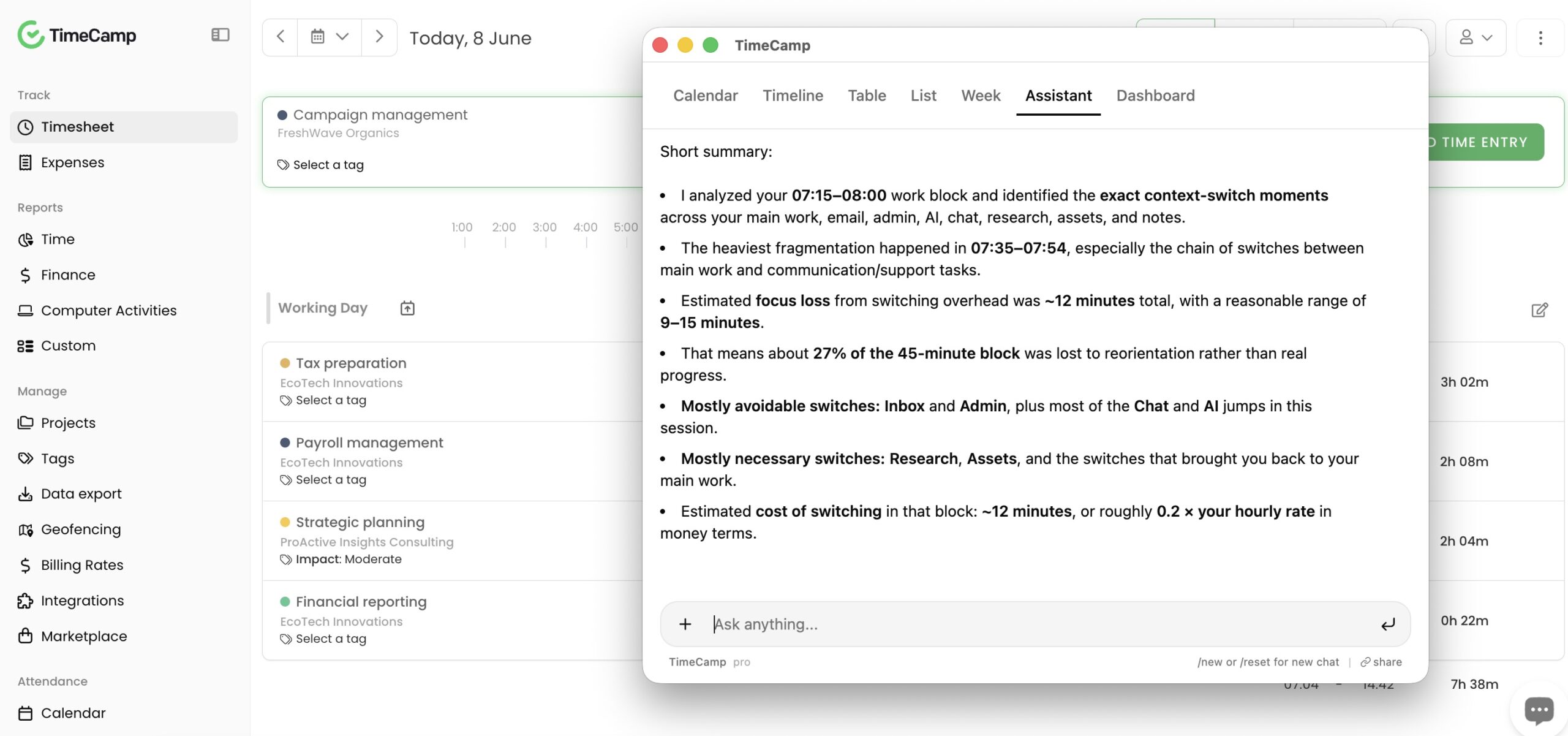
Task: Click the green color dot of Financial reporting
Action: pos(285,602)
